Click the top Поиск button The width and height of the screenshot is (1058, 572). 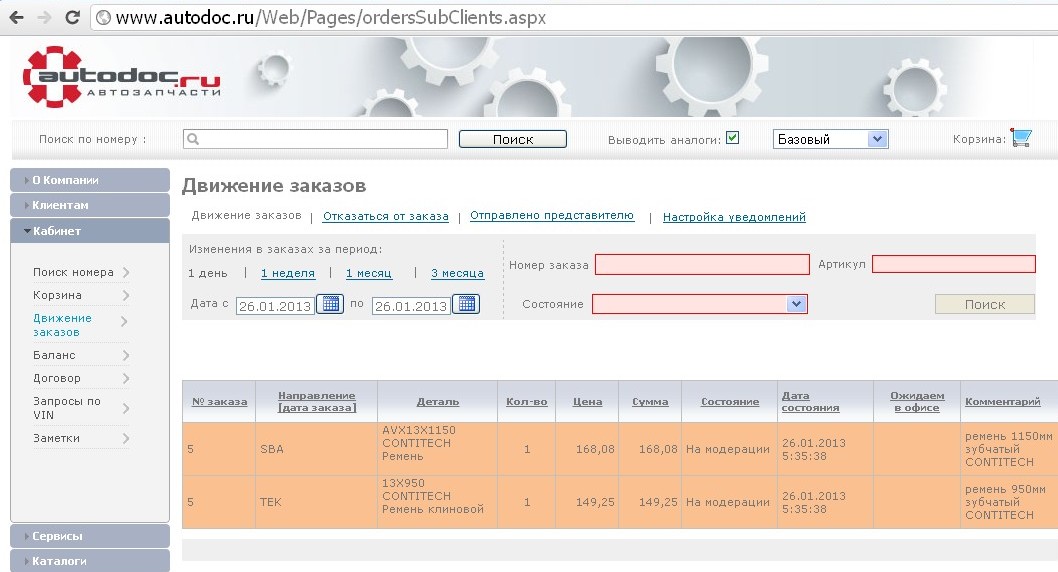(513, 139)
